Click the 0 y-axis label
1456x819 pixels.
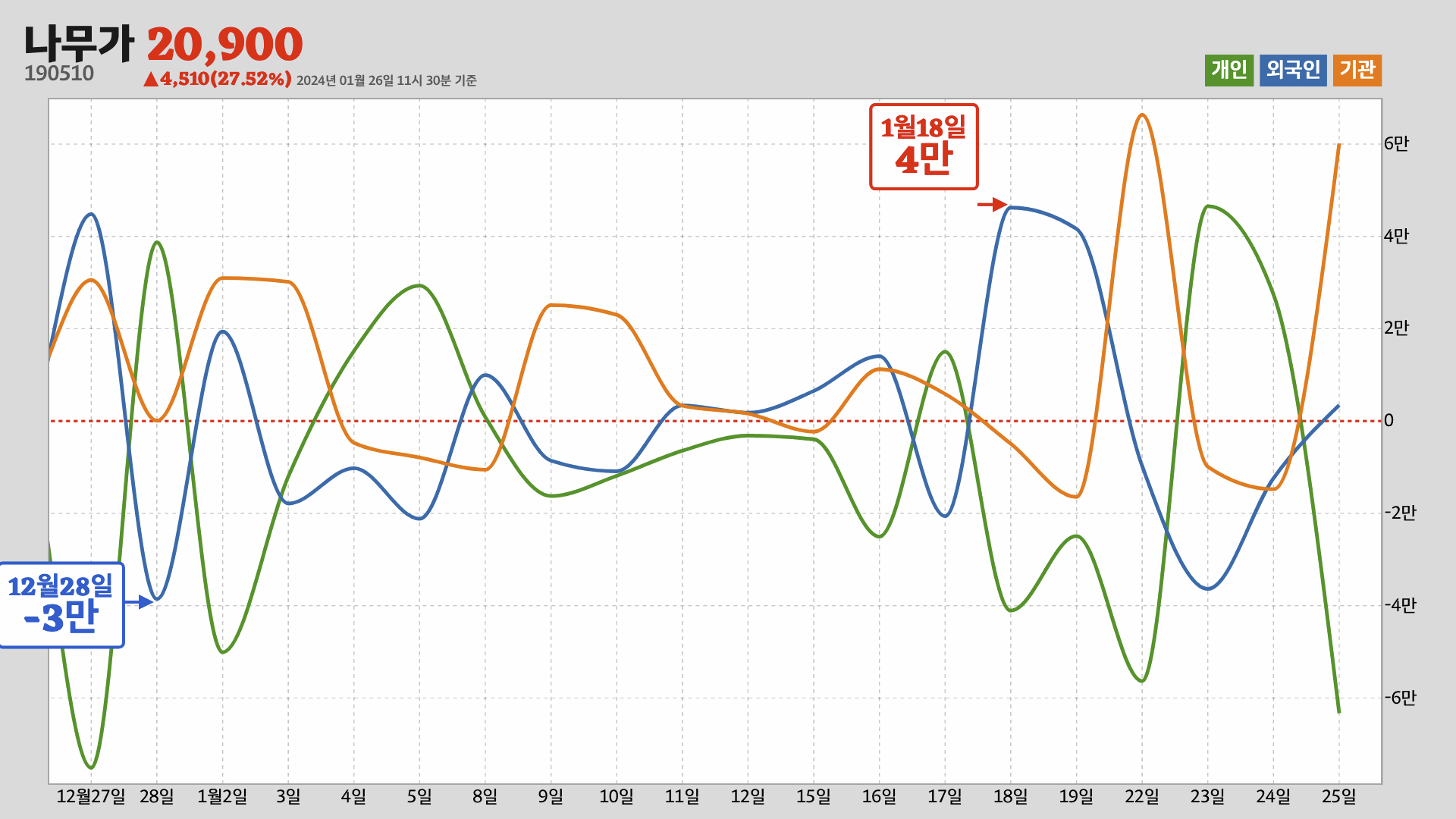pyautogui.click(x=1389, y=420)
